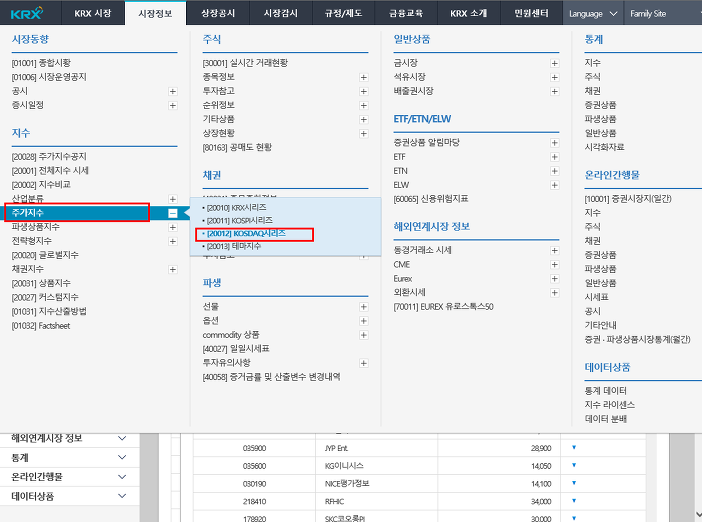Open [70011] EUREX 유로스톡스50 link

(444, 307)
